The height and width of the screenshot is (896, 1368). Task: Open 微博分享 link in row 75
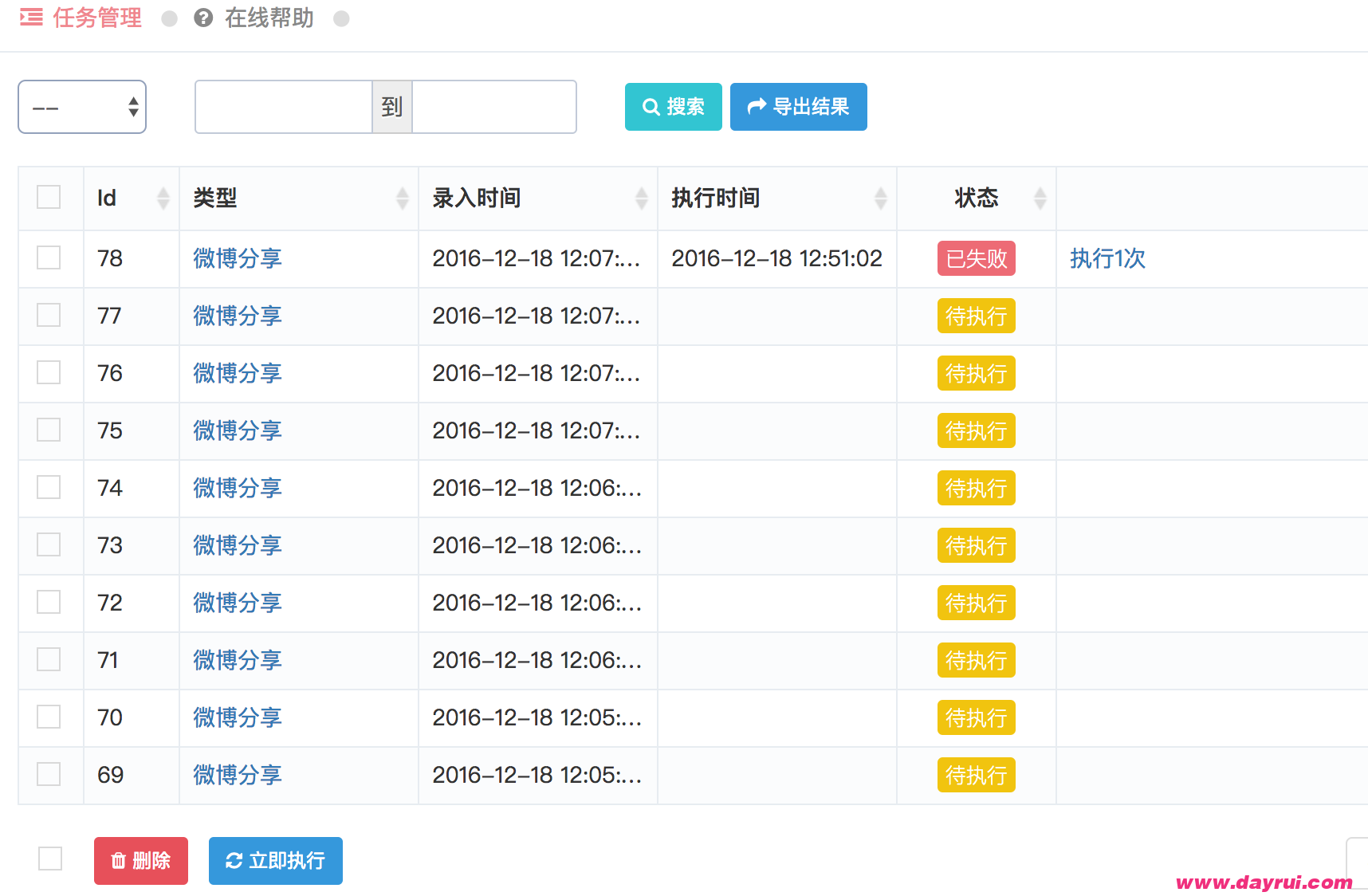238,430
